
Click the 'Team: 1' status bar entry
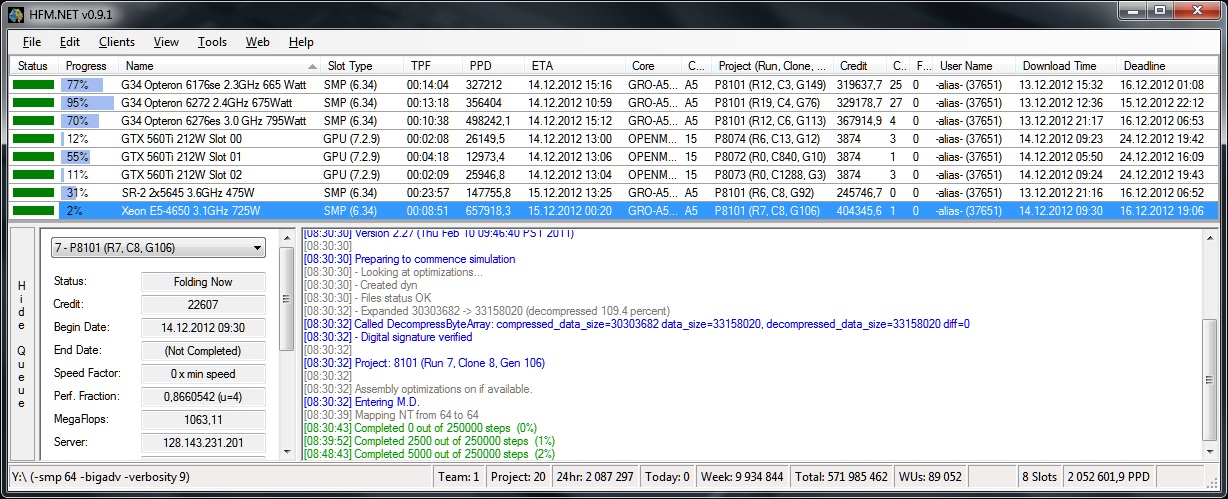pyautogui.click(x=460, y=478)
